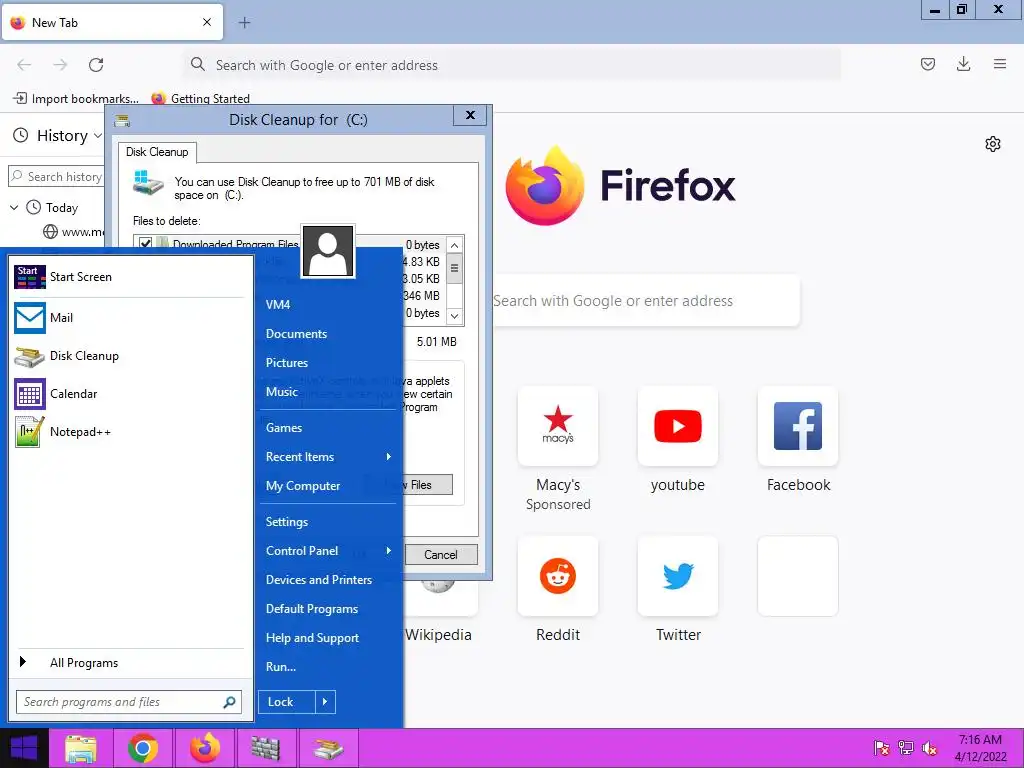Open Pictures from the start menu
The height and width of the screenshot is (768, 1024).
tap(287, 363)
